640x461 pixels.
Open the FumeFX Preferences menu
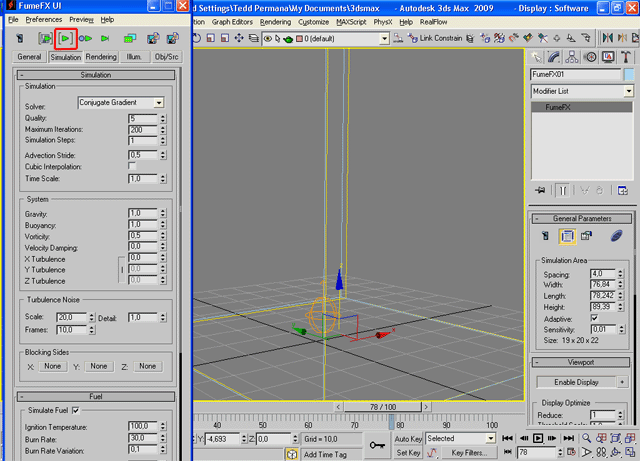tap(44, 20)
